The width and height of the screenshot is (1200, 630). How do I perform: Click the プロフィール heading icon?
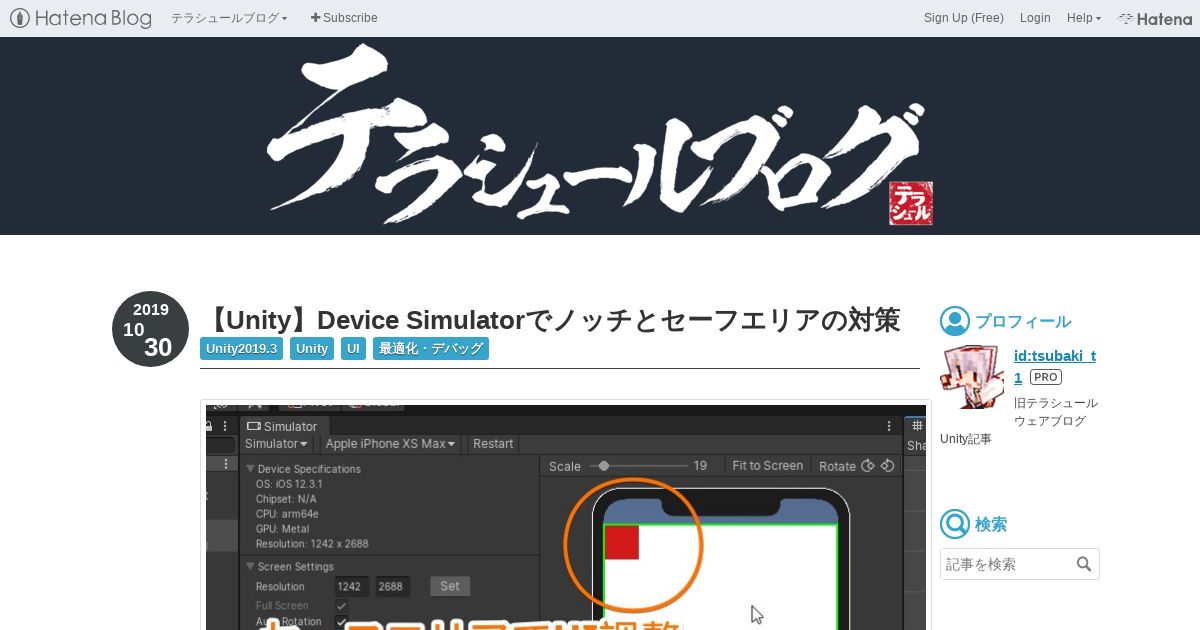click(955, 321)
